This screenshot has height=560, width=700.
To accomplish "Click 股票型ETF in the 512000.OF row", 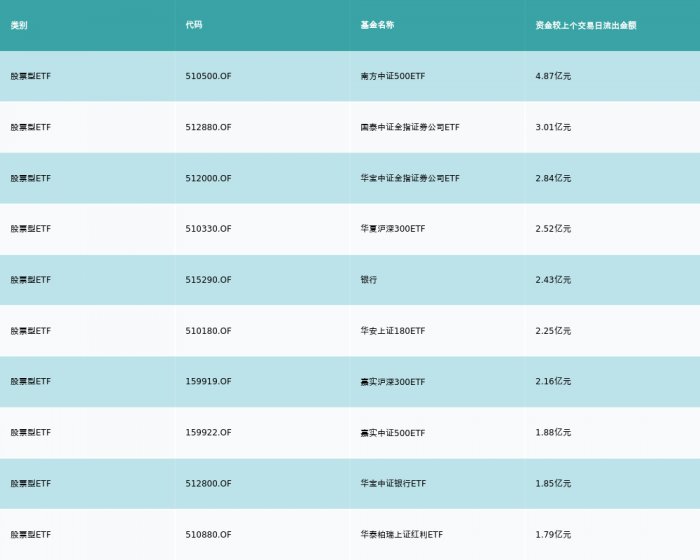I will tap(31, 178).
